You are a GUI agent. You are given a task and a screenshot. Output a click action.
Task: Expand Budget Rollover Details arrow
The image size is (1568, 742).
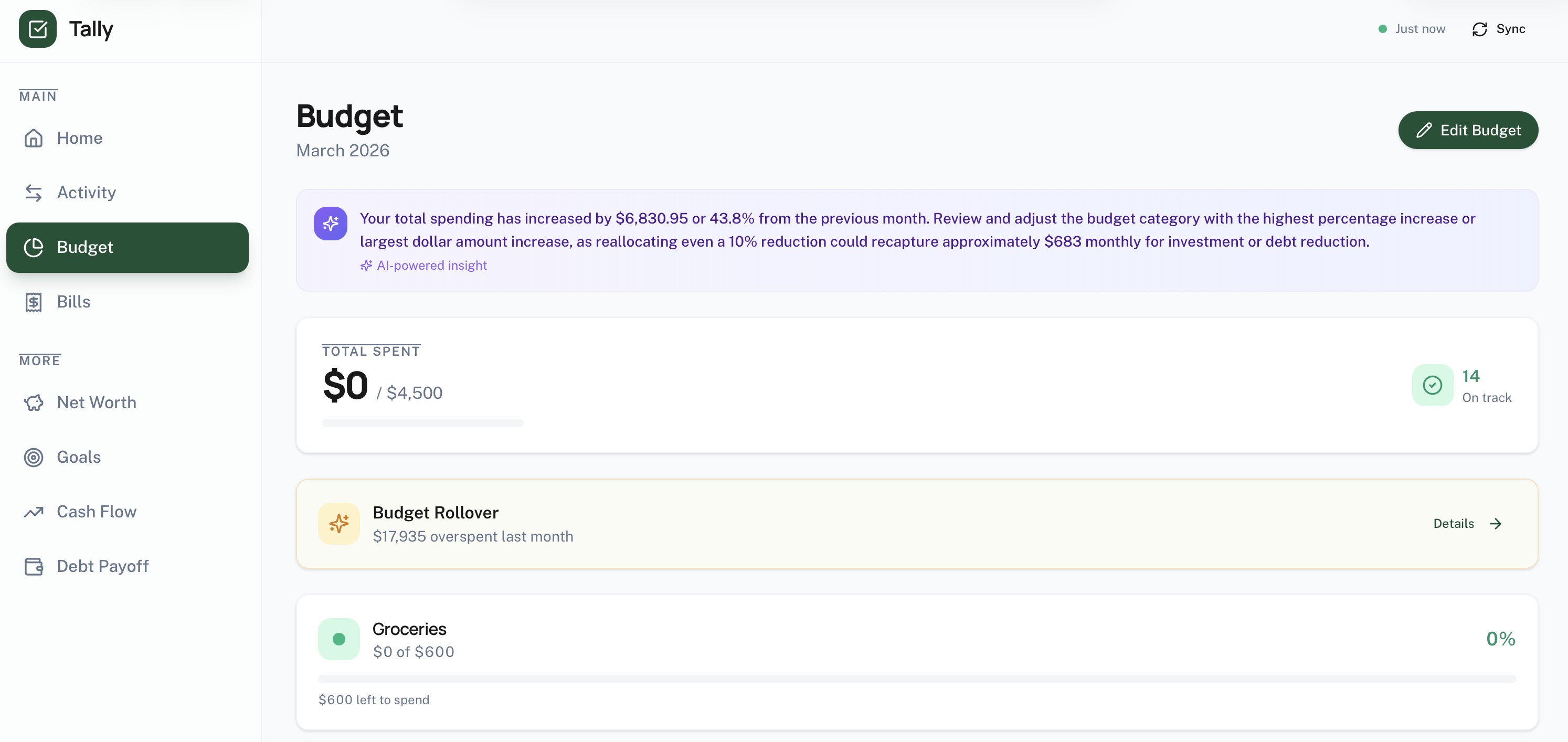[1495, 524]
